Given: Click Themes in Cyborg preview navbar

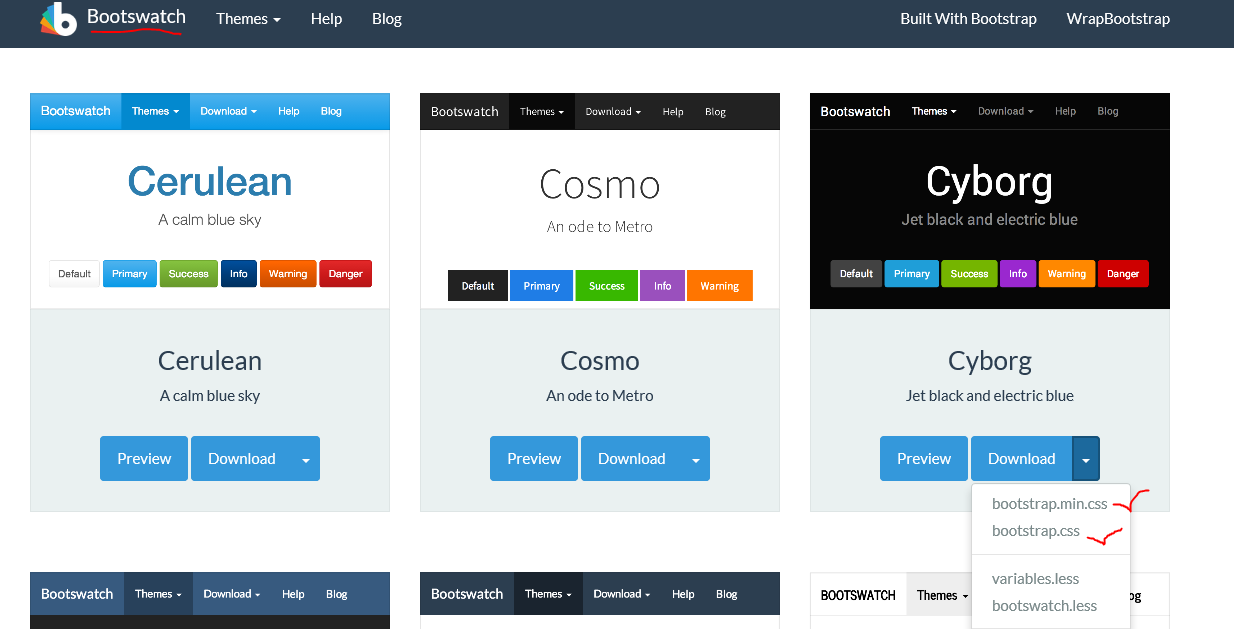Looking at the screenshot, I should pyautogui.click(x=934, y=111).
